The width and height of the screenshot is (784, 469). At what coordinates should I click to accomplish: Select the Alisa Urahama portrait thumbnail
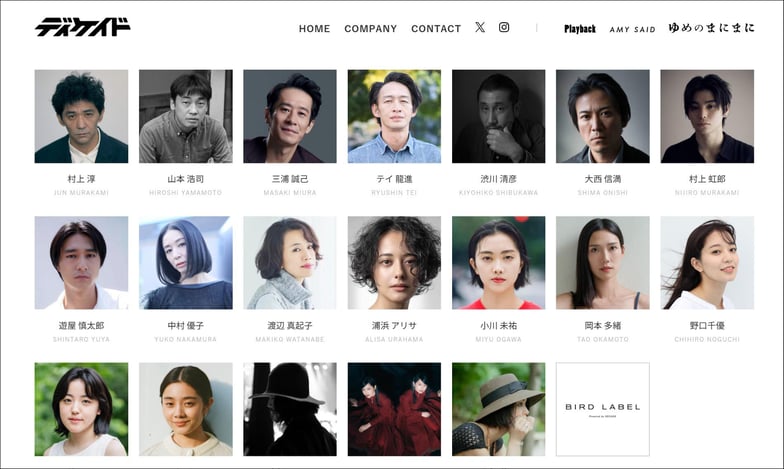(394, 262)
